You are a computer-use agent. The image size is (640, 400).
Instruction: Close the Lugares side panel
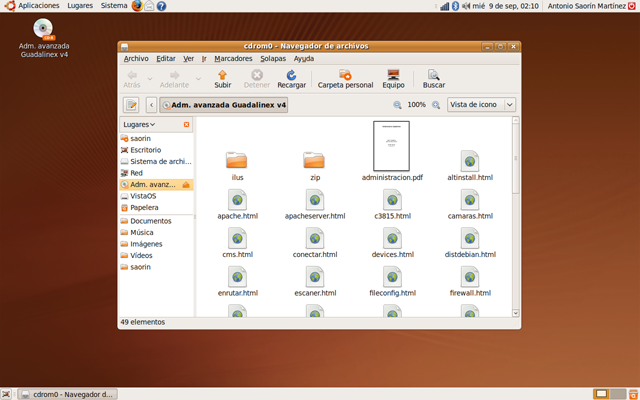click(x=186, y=125)
